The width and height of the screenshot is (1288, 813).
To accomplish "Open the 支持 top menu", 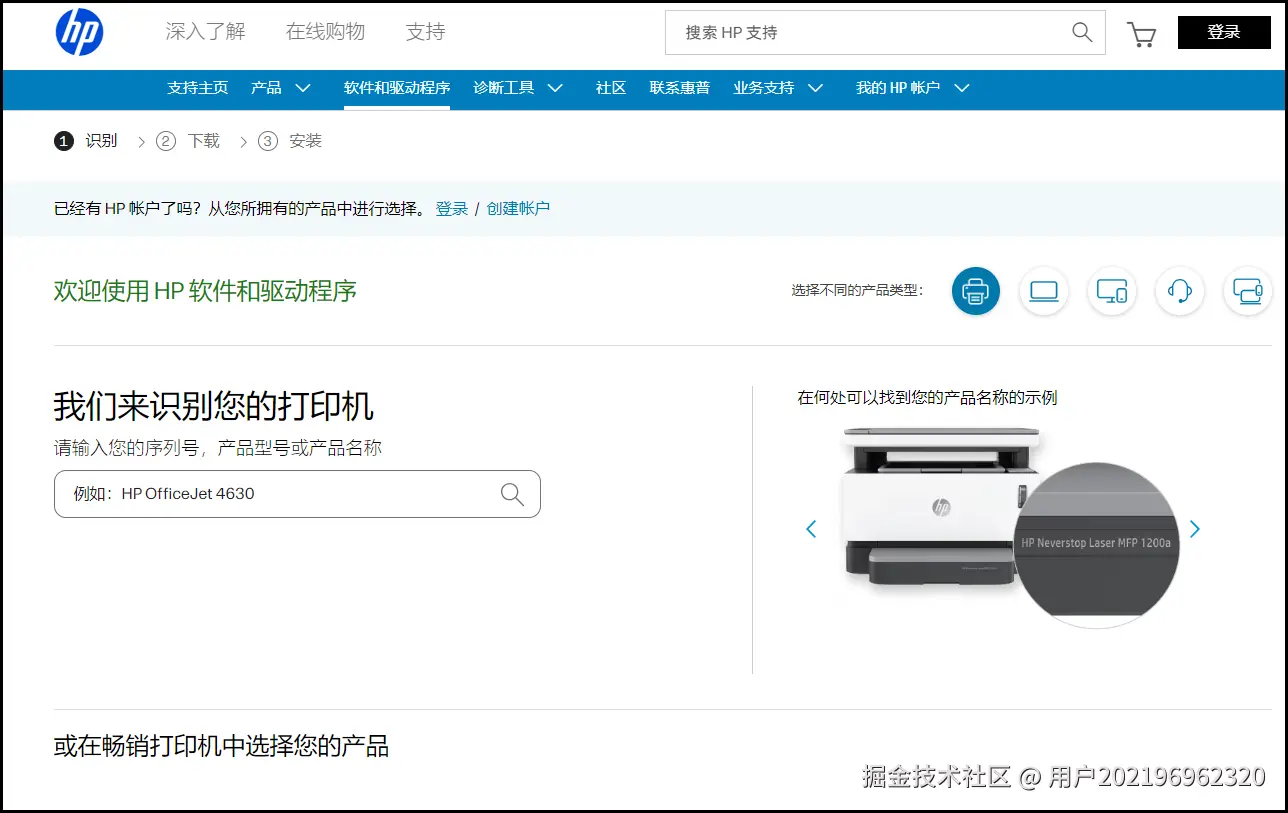I will (425, 31).
